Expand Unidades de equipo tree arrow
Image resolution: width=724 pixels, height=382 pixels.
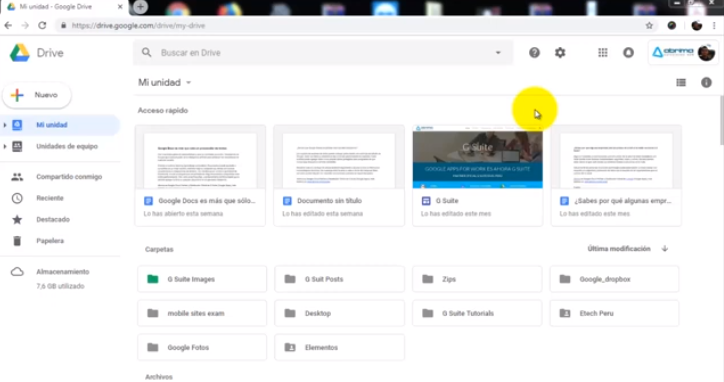(5, 146)
